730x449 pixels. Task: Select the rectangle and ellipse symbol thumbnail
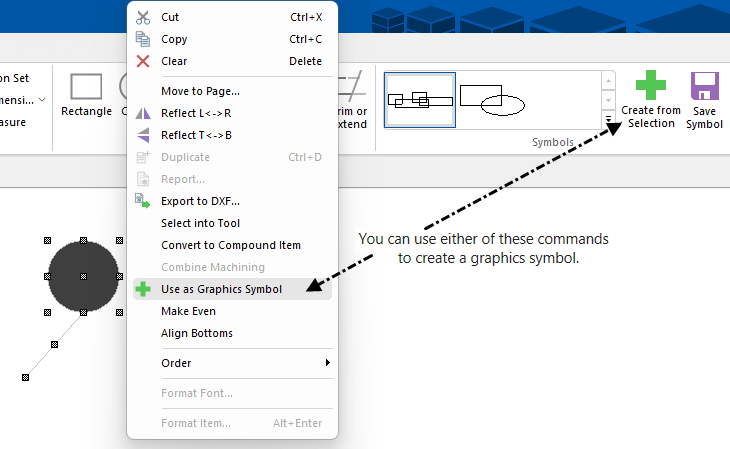[x=492, y=100]
